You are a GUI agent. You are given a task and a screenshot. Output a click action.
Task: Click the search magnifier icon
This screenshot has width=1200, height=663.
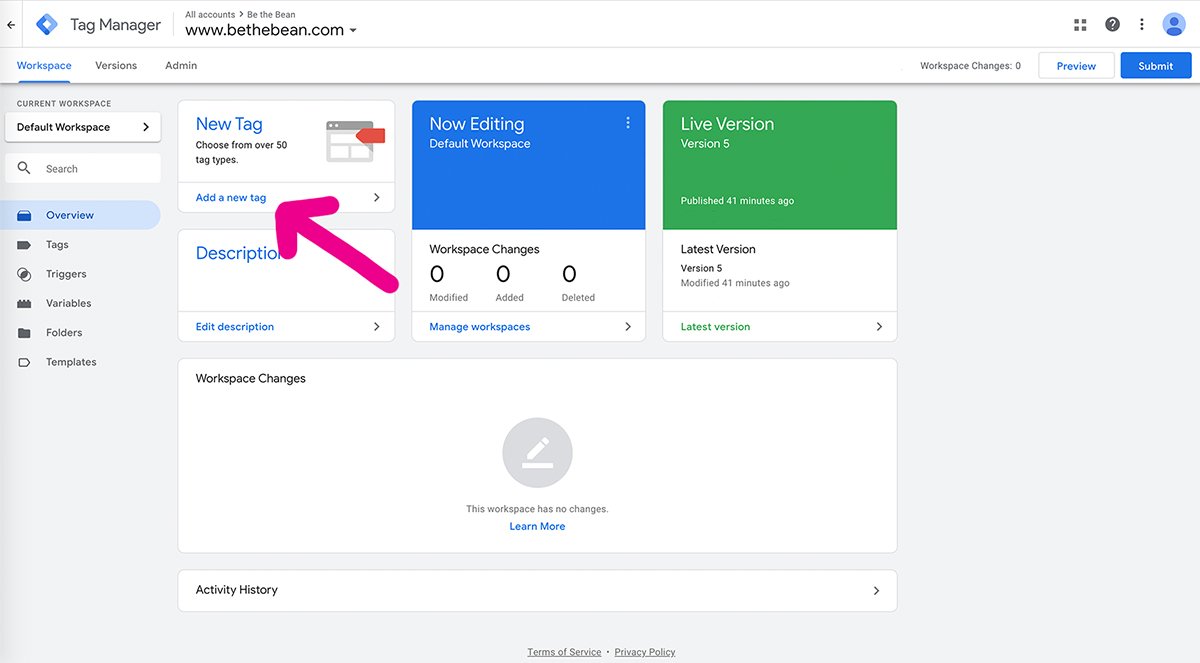point(24,168)
